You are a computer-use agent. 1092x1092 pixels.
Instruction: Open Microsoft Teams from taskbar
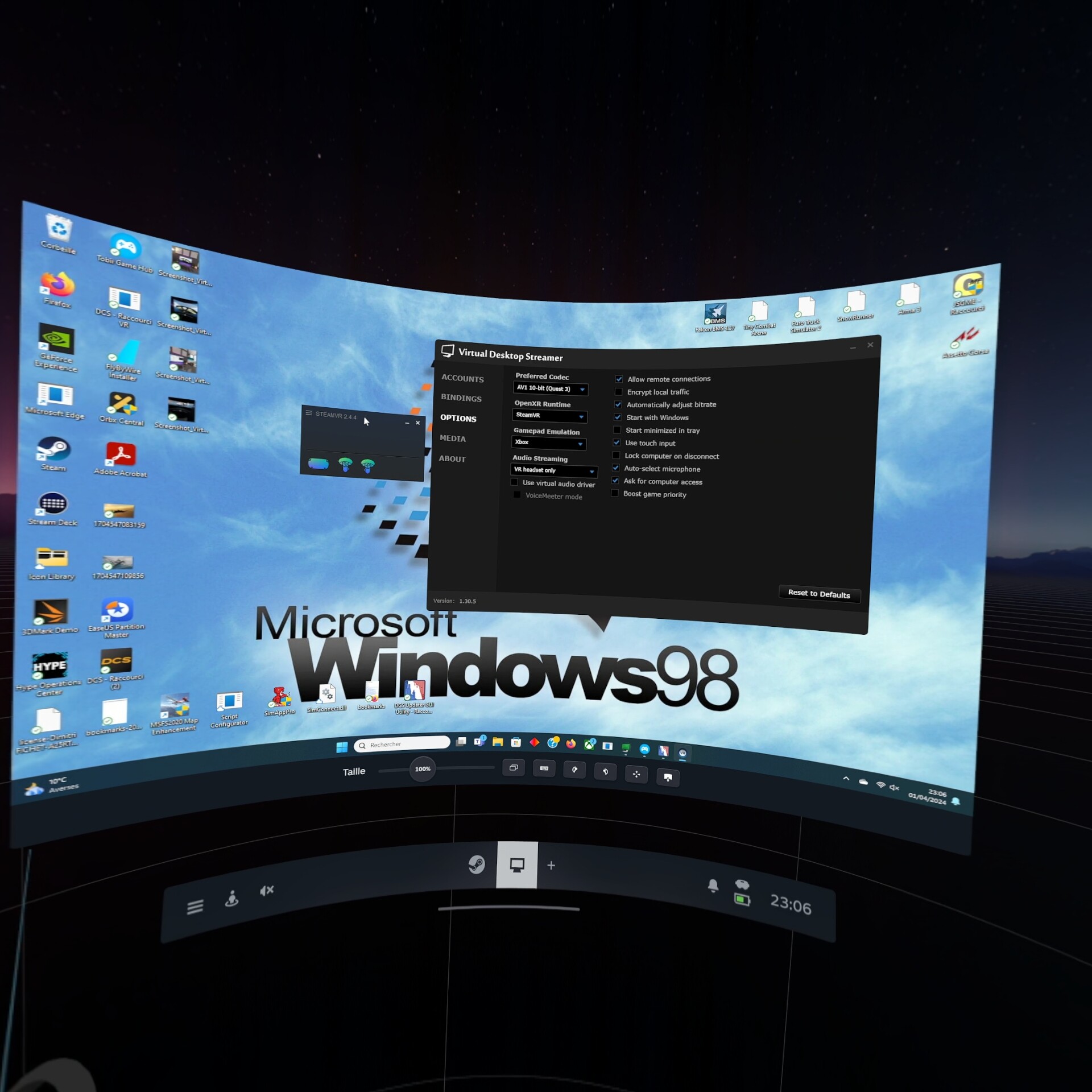click(x=479, y=741)
